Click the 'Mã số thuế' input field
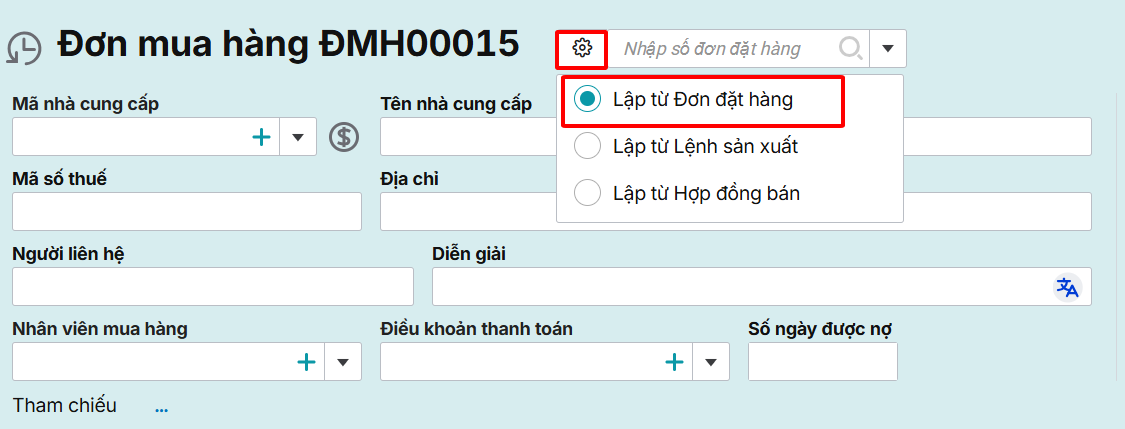1125x429 pixels. tap(187, 212)
